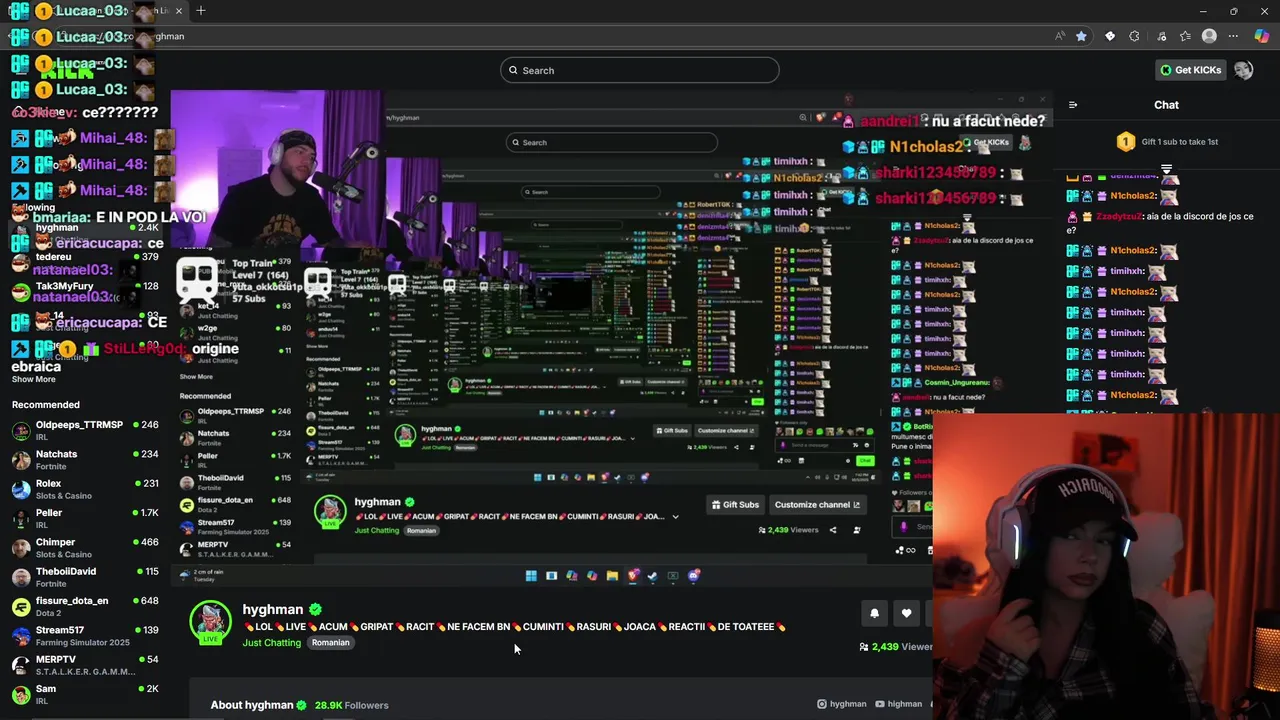
Task: Toggle notifications bell for hyghman
Action: (x=874, y=613)
